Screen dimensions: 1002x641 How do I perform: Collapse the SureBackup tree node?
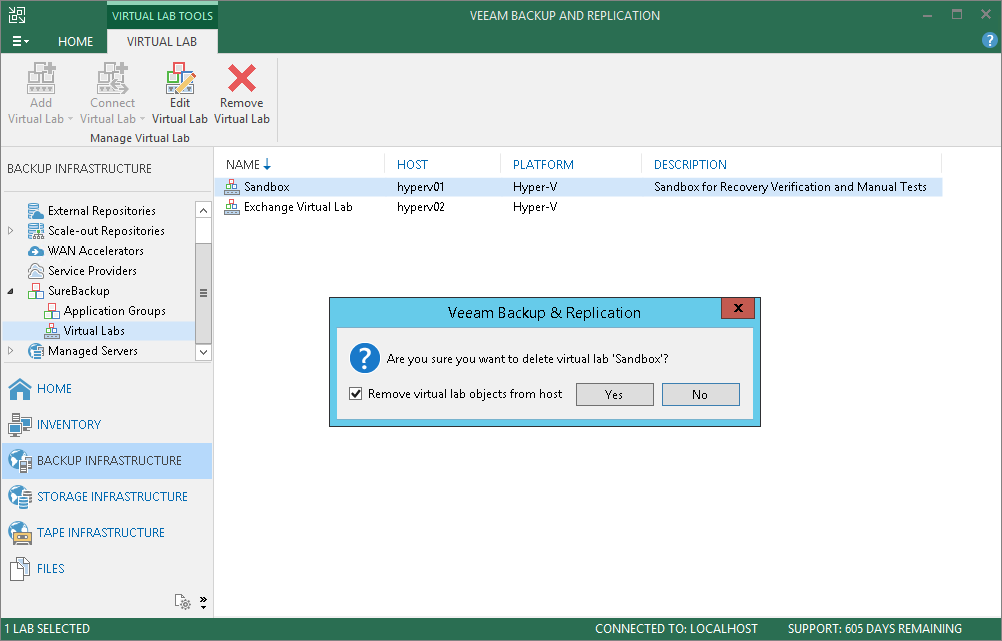pyautogui.click(x=10, y=291)
